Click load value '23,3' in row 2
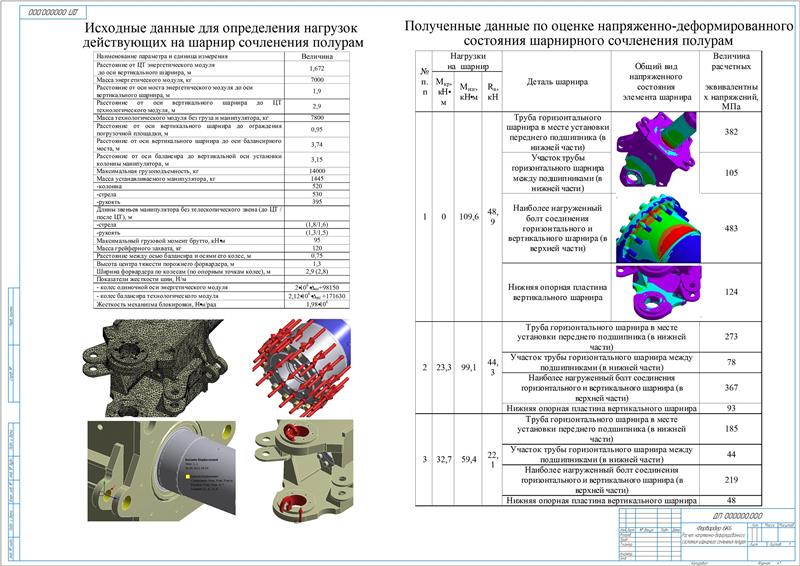The width and height of the screenshot is (800, 566). [x=444, y=367]
